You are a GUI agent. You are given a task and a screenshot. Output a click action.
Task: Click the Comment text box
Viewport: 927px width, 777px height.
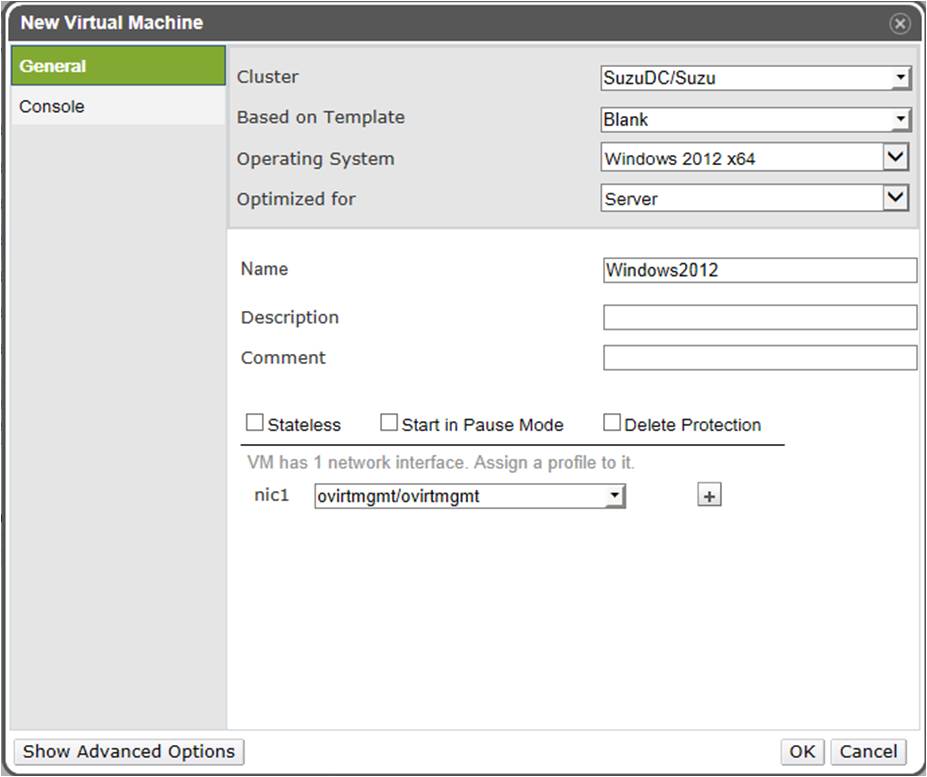tap(759, 358)
